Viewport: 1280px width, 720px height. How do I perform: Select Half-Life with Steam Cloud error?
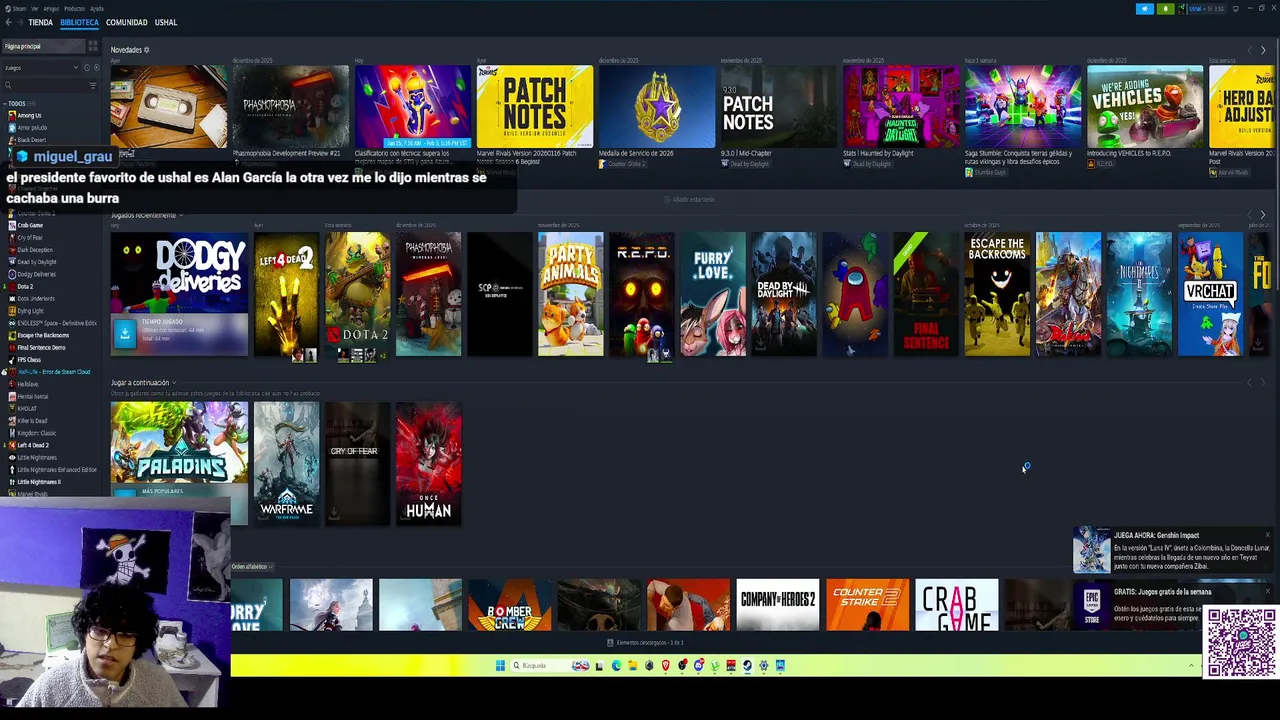click(52, 372)
